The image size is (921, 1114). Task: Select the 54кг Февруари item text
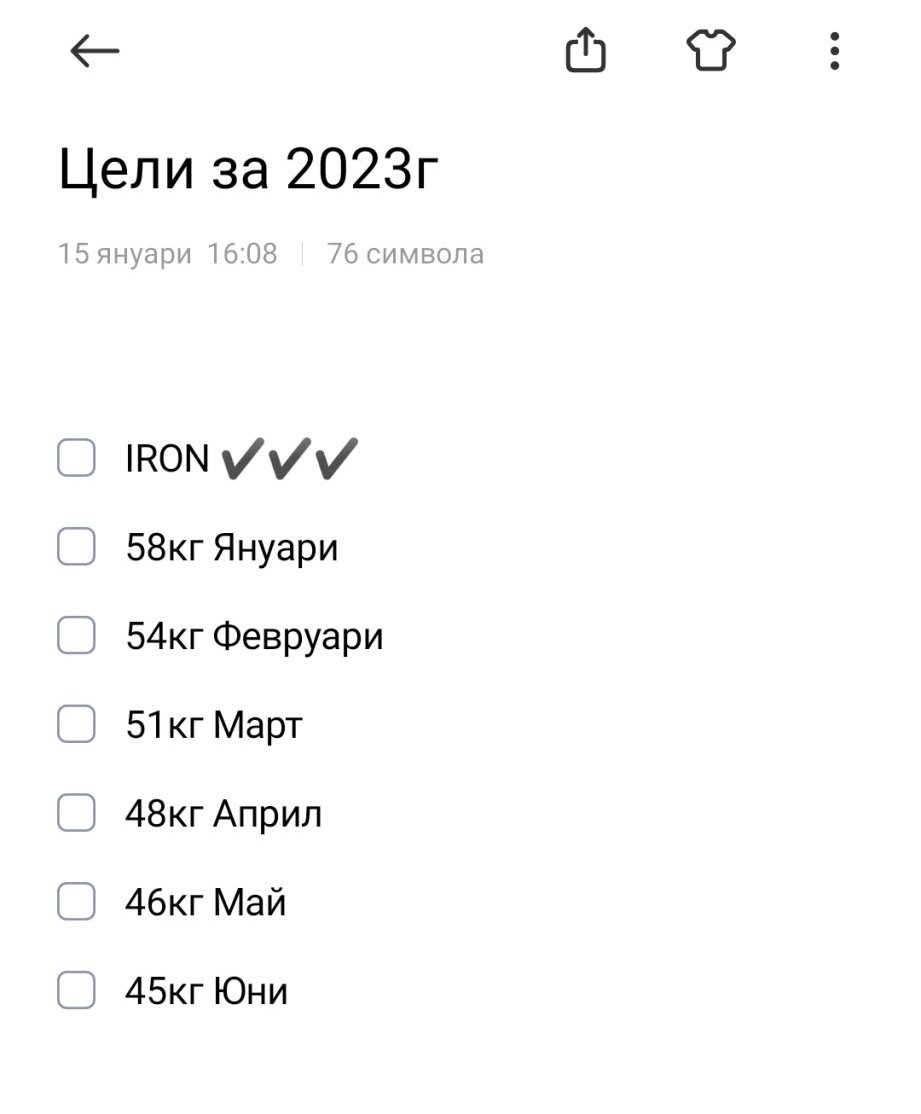tap(254, 636)
